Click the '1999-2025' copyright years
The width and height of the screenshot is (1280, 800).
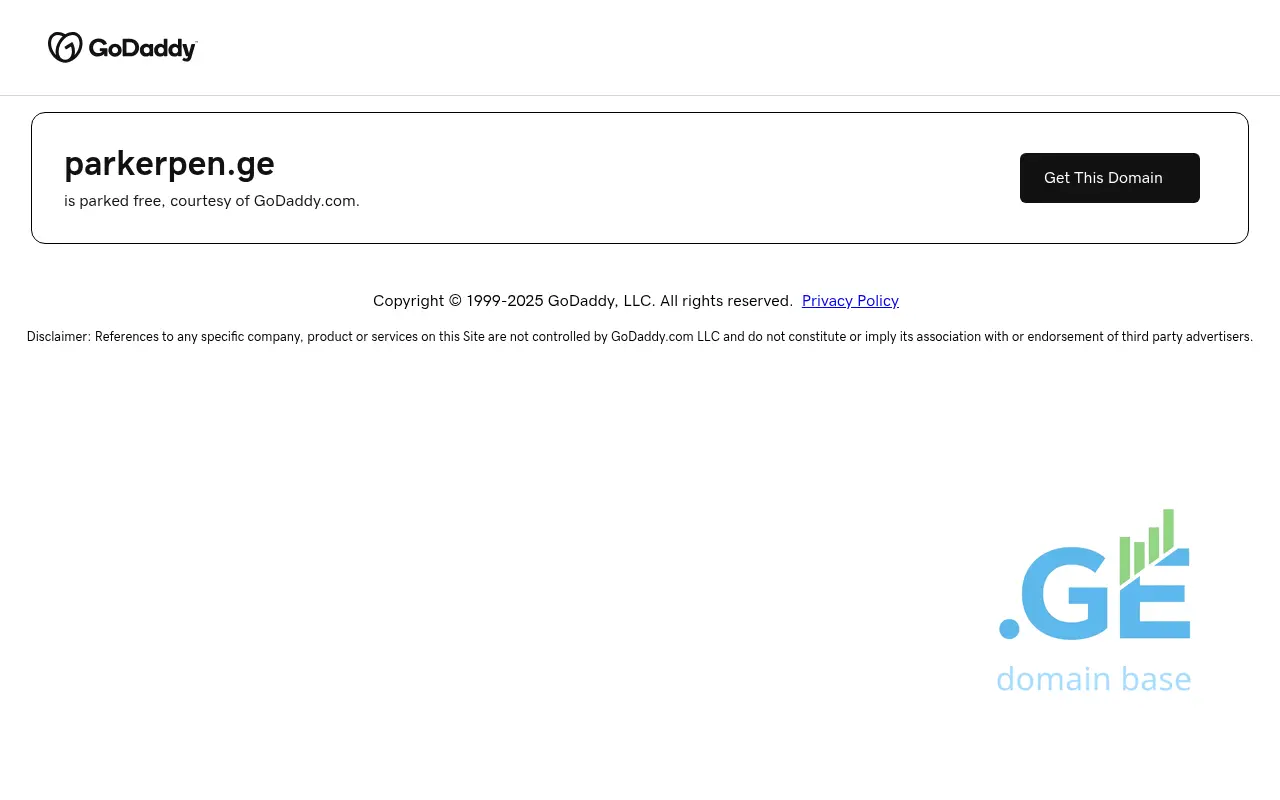tap(505, 301)
